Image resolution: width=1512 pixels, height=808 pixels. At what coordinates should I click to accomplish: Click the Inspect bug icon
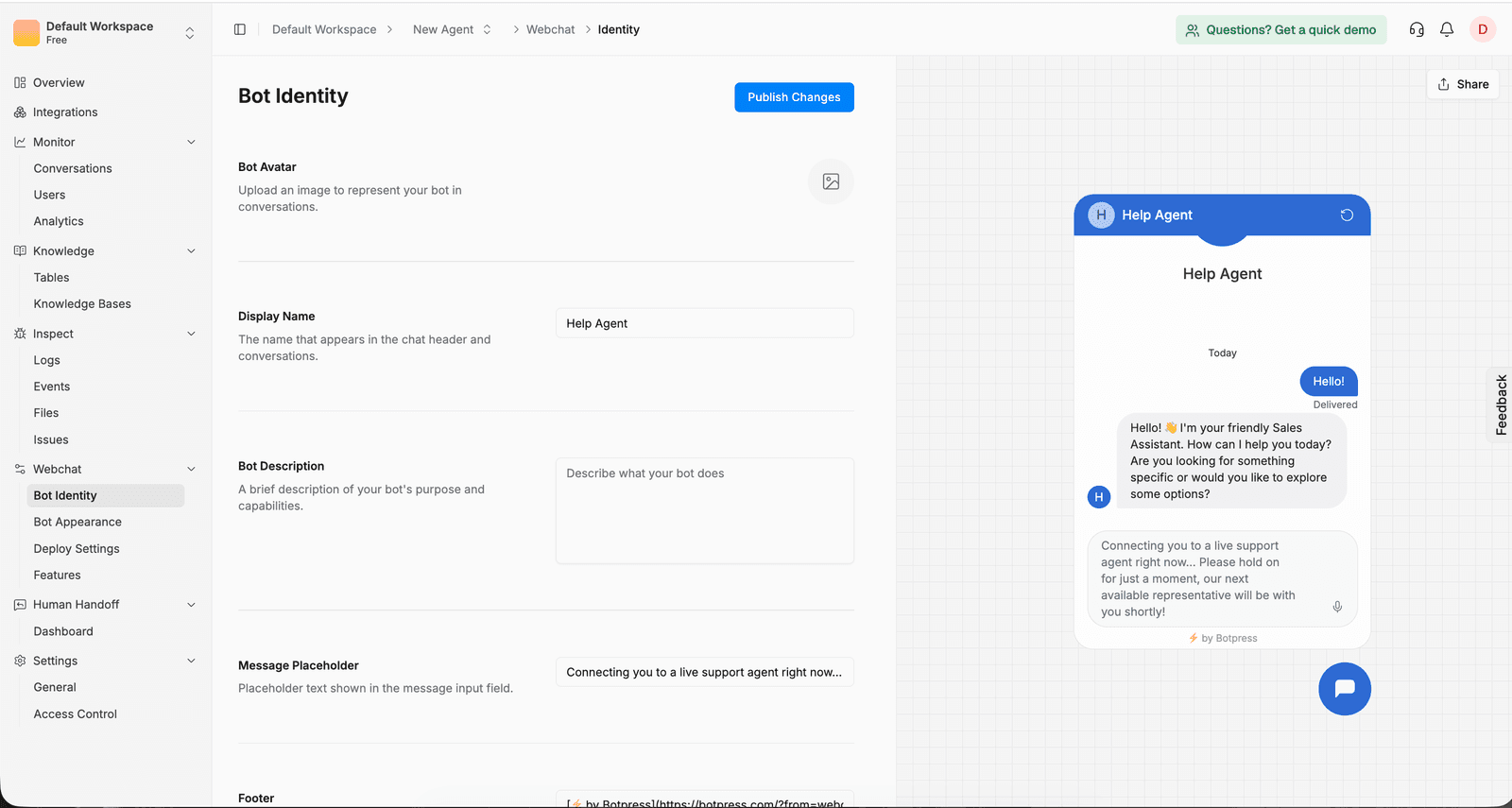point(20,334)
